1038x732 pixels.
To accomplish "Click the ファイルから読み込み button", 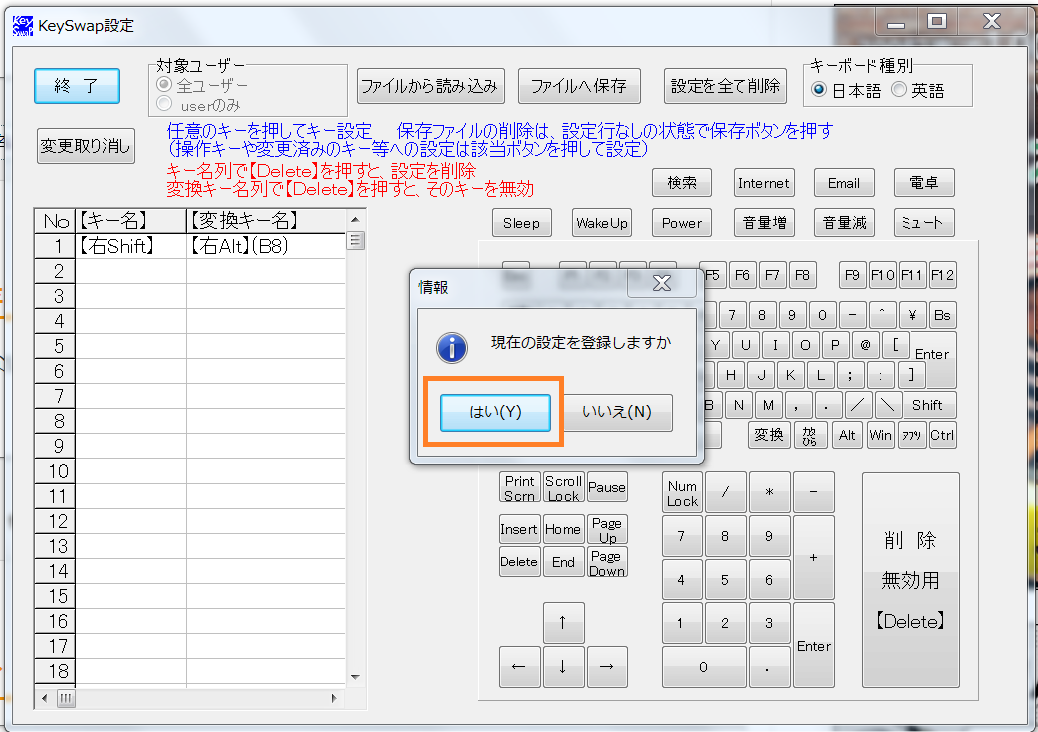I will 429,86.
